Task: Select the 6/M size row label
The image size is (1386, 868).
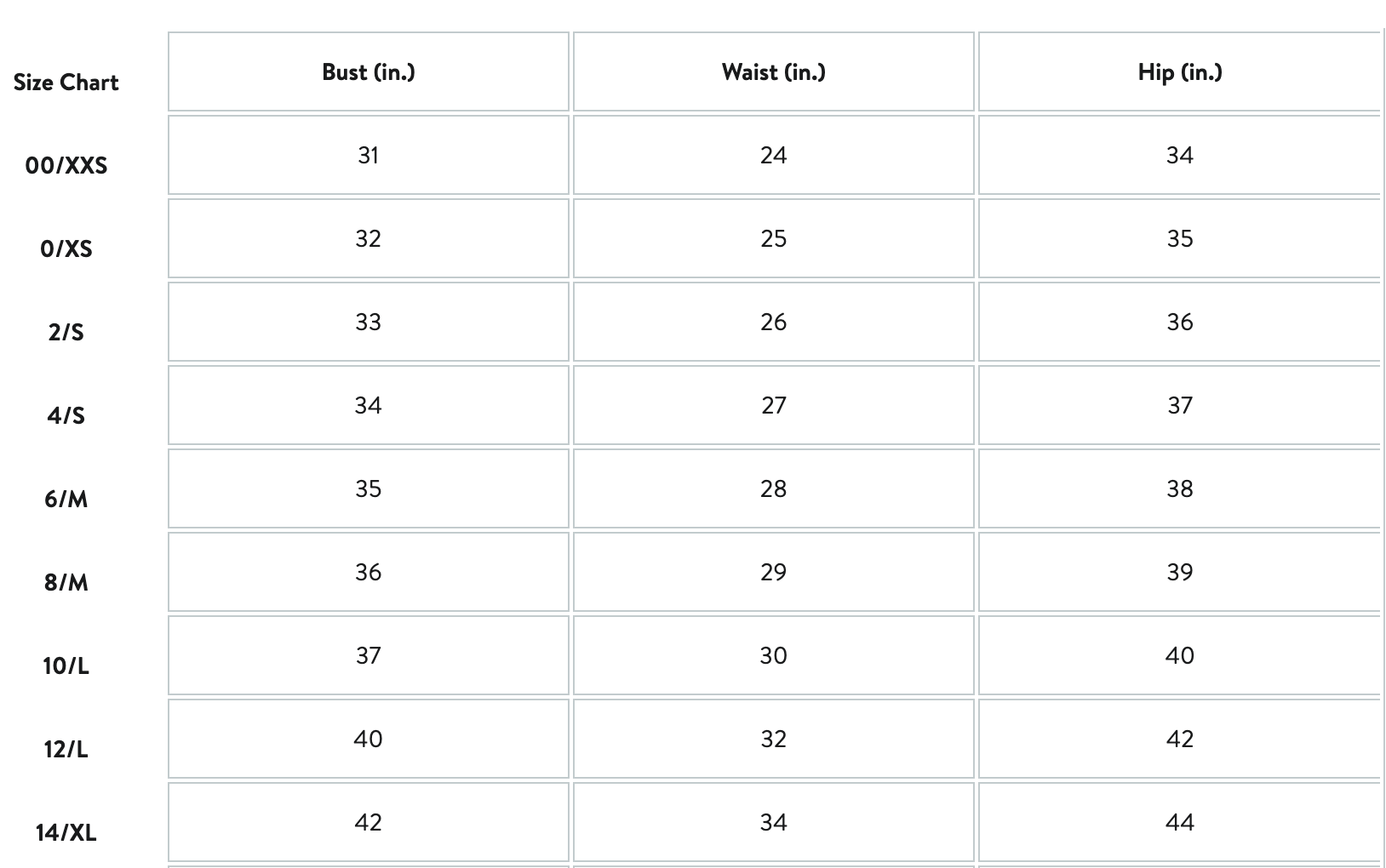Action: click(x=66, y=499)
